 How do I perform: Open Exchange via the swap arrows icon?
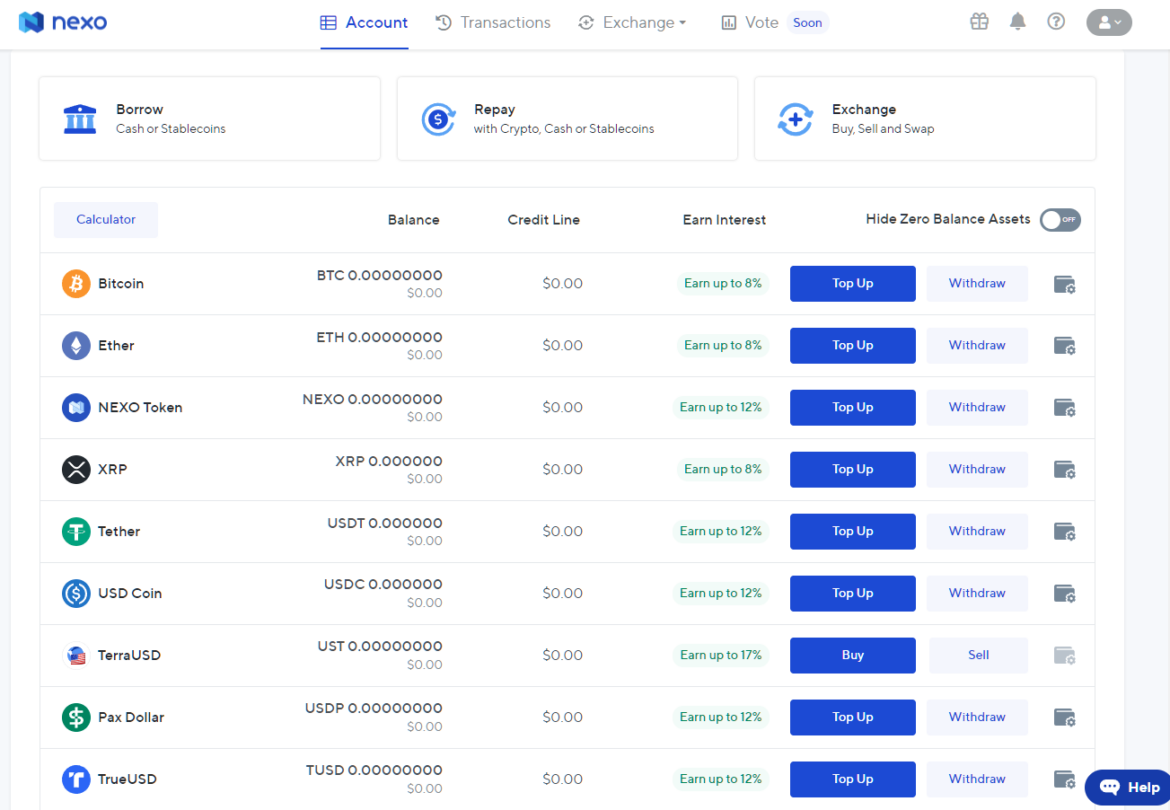[x=795, y=118]
